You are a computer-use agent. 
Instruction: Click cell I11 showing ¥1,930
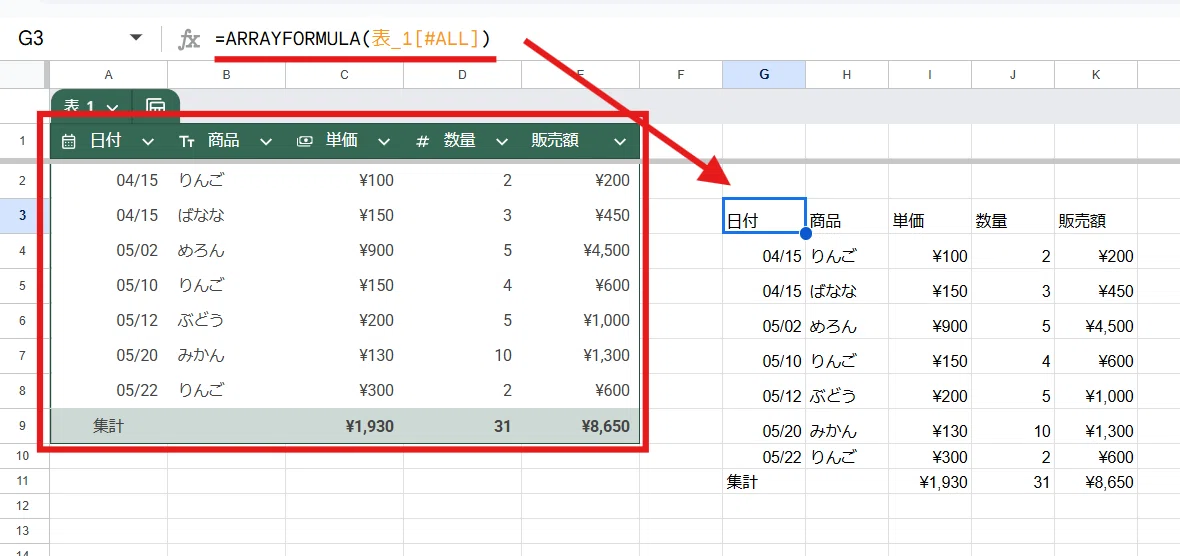[x=929, y=482]
